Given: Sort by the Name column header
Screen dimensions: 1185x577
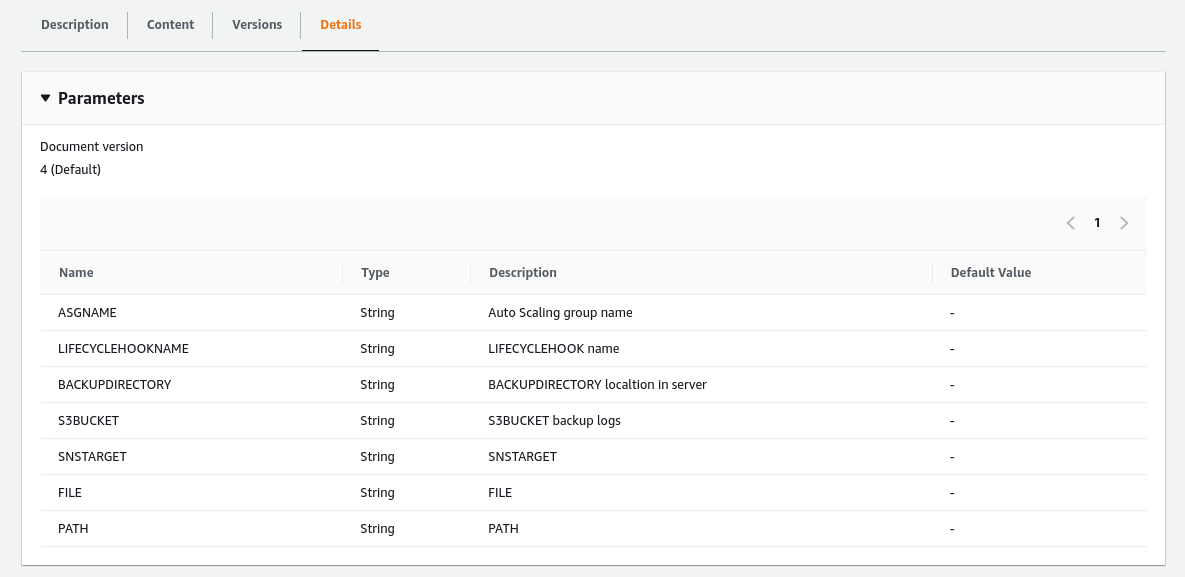Looking at the screenshot, I should coord(76,273).
